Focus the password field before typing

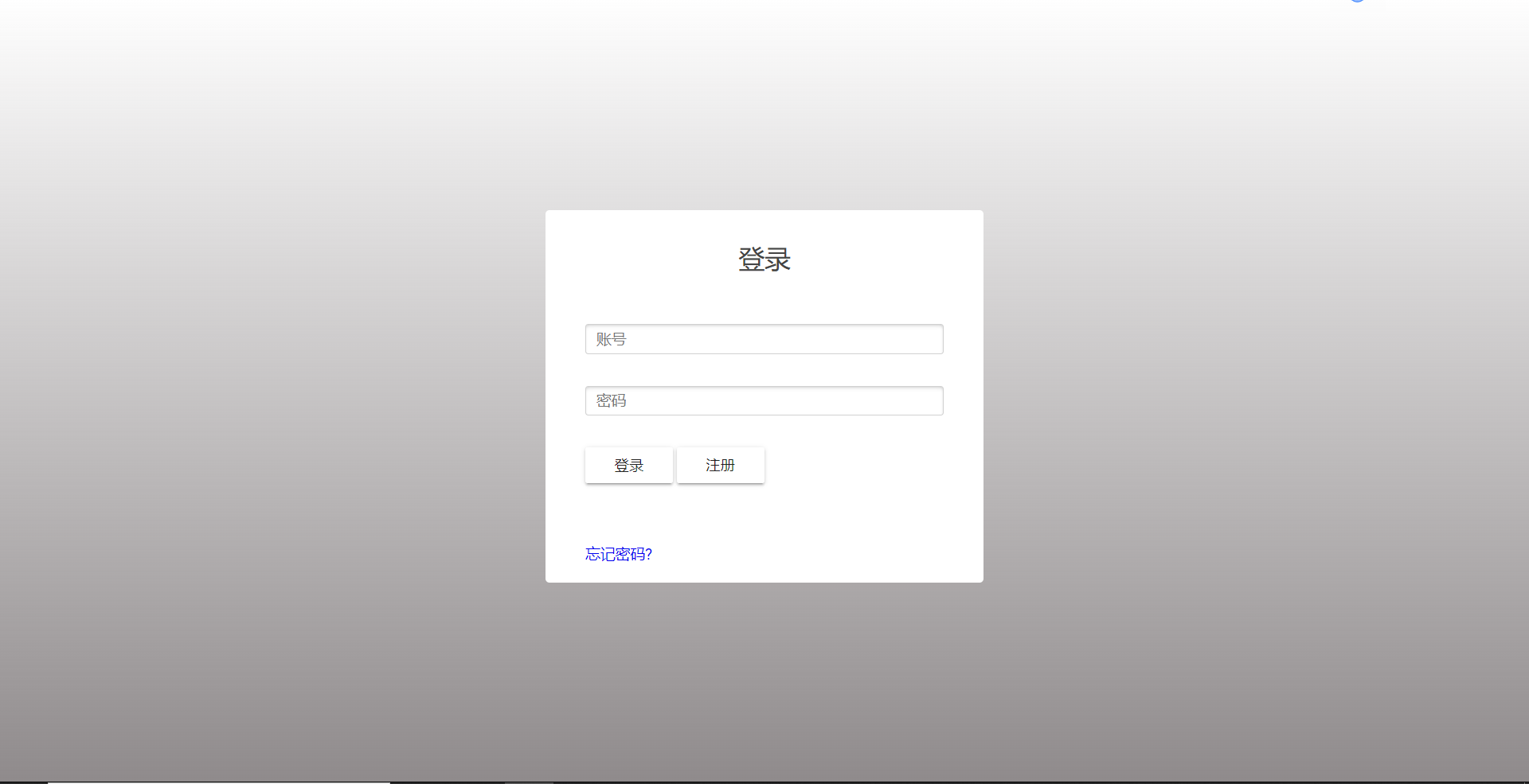[x=763, y=400]
